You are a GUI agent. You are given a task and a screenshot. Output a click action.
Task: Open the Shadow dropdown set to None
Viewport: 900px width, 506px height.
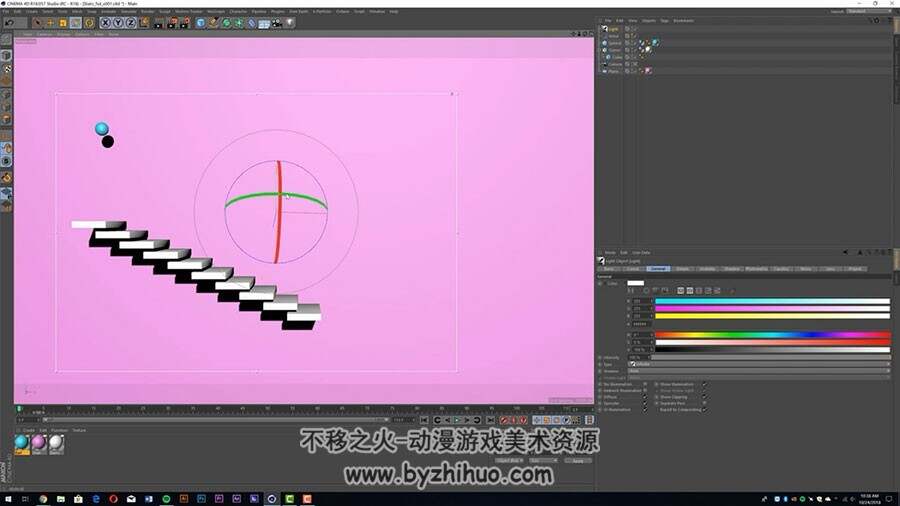click(759, 371)
